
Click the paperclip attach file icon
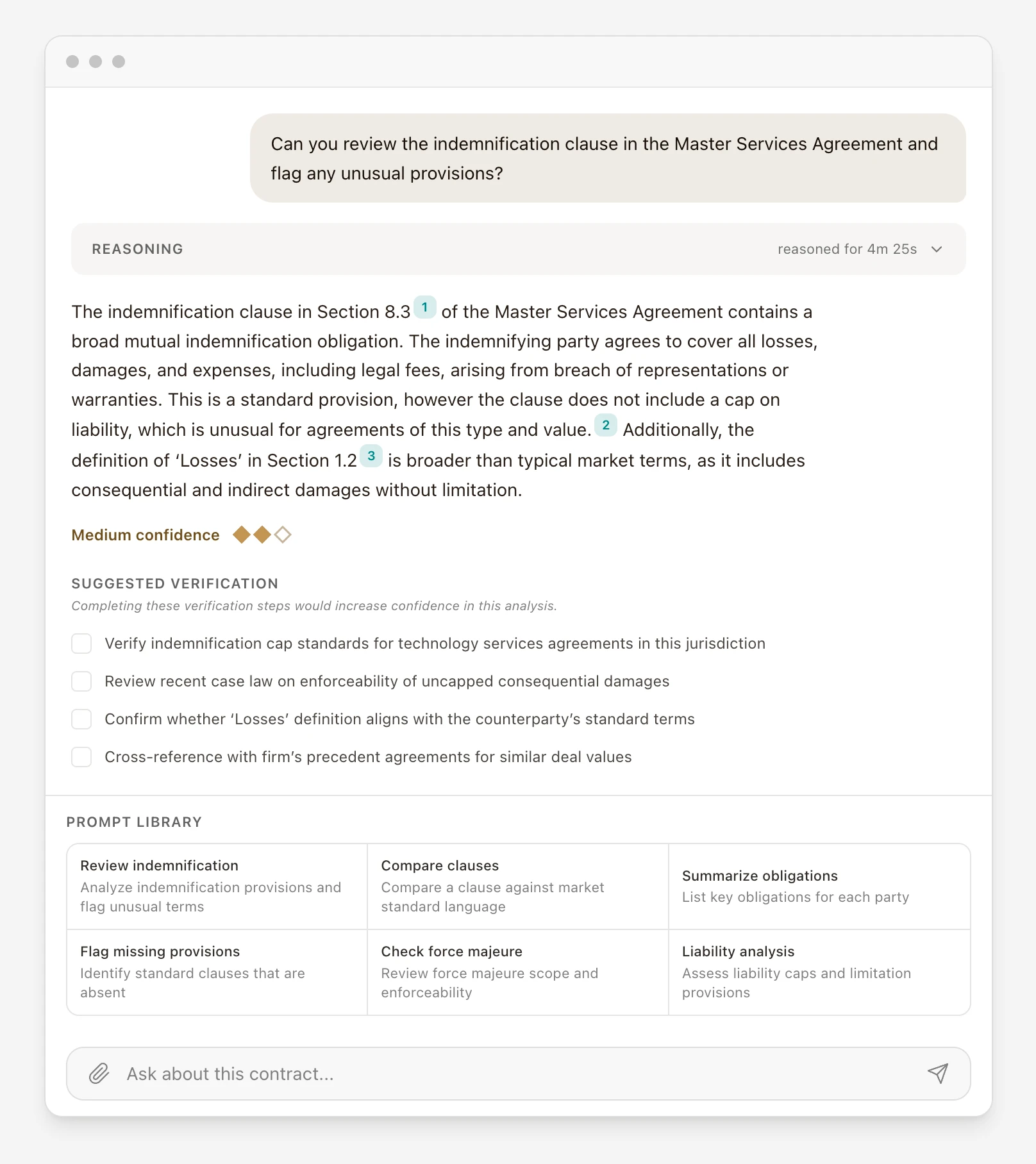tap(99, 1073)
